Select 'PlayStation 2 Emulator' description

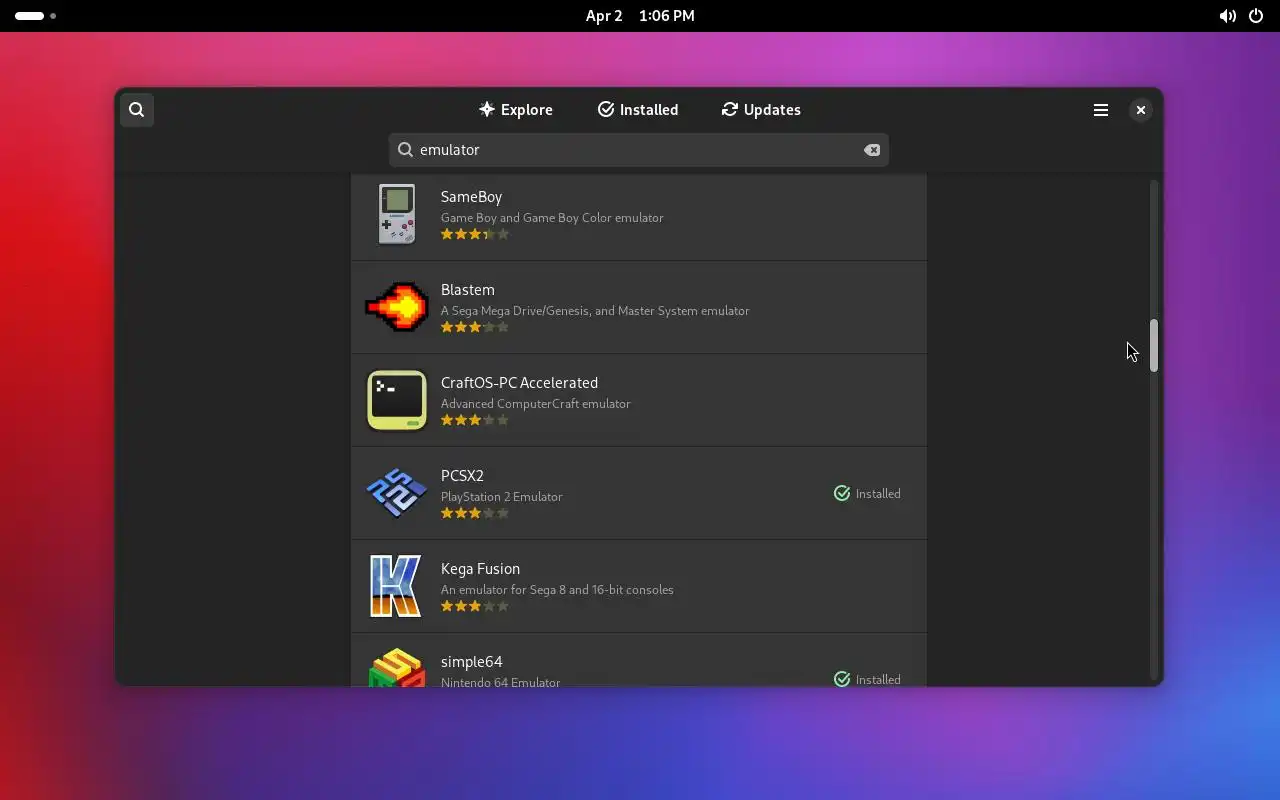pyautogui.click(x=502, y=497)
